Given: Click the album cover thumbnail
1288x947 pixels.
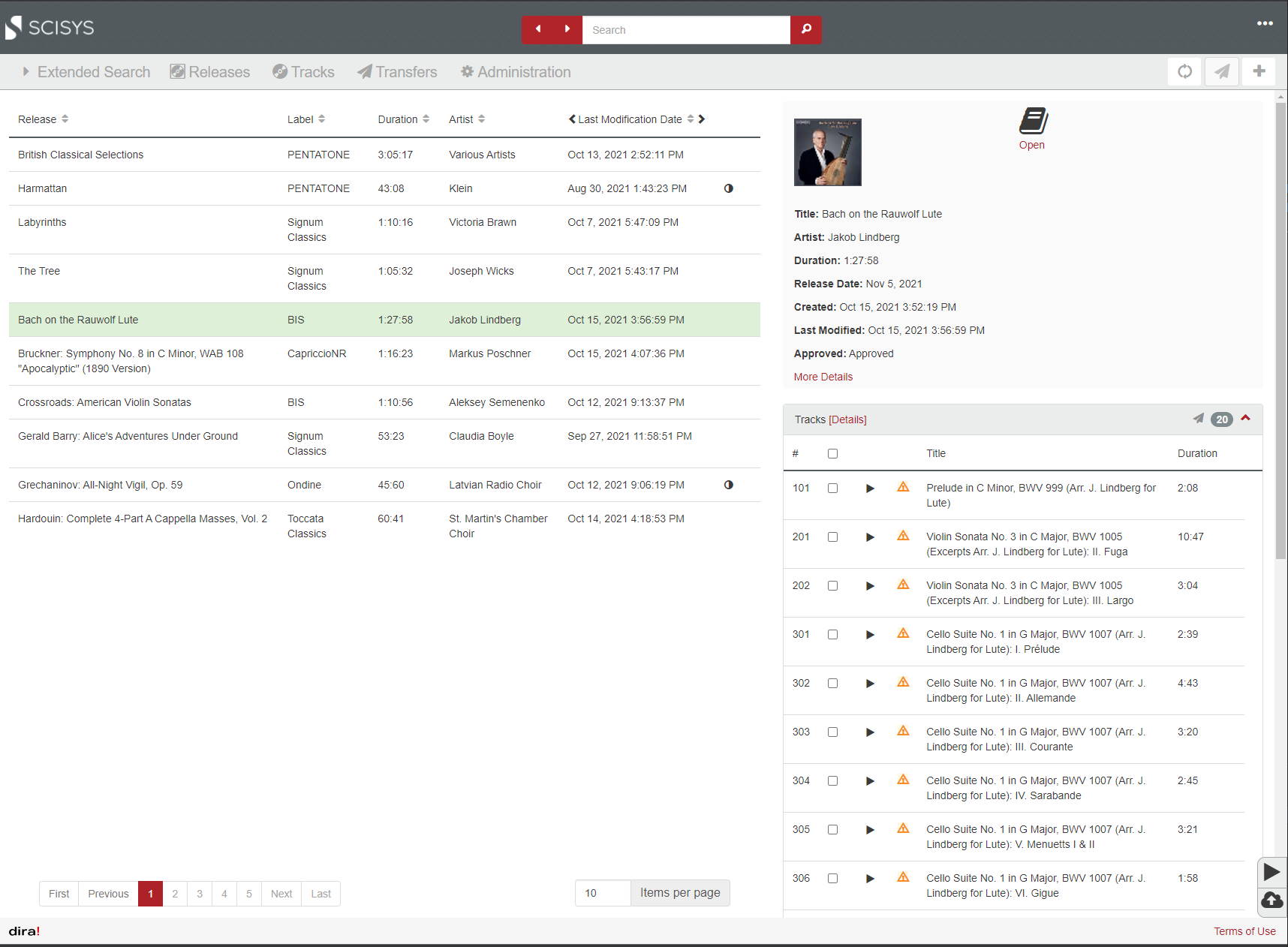Looking at the screenshot, I should [x=828, y=152].
